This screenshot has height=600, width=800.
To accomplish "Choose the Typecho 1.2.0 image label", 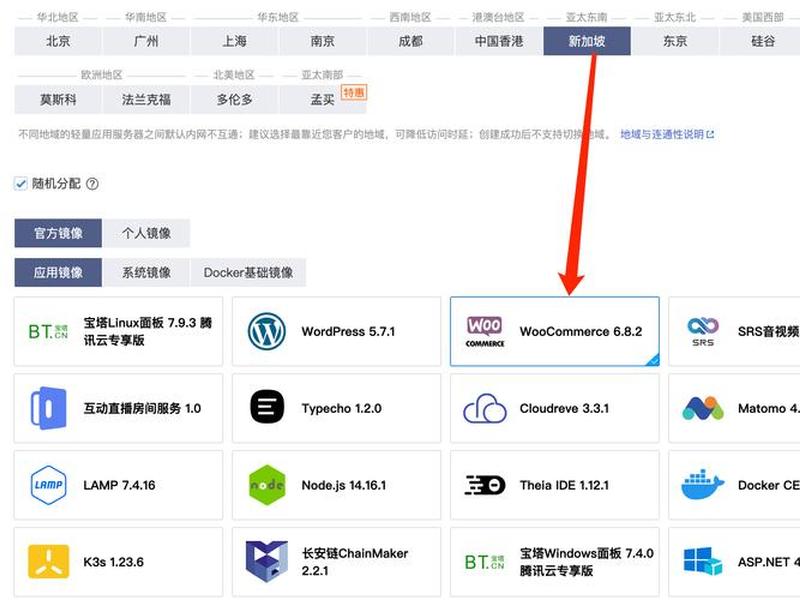I will click(341, 408).
